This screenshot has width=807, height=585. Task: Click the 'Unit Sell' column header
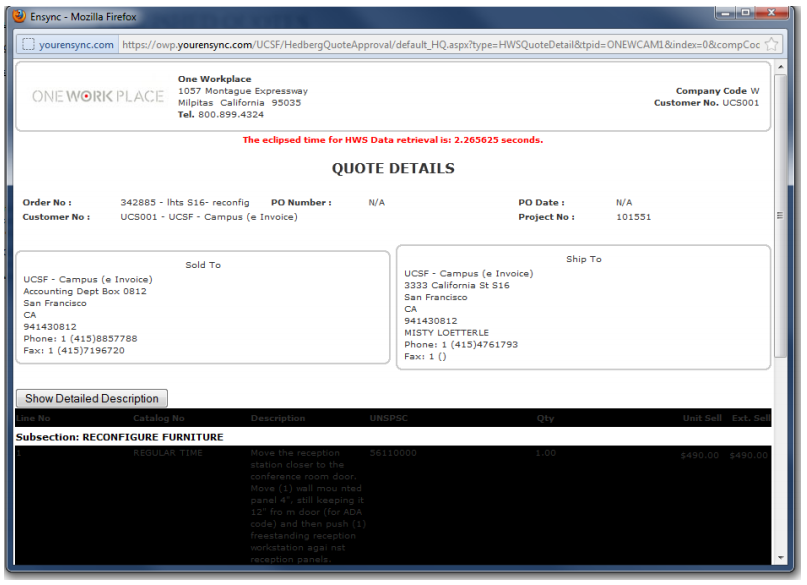click(x=702, y=418)
